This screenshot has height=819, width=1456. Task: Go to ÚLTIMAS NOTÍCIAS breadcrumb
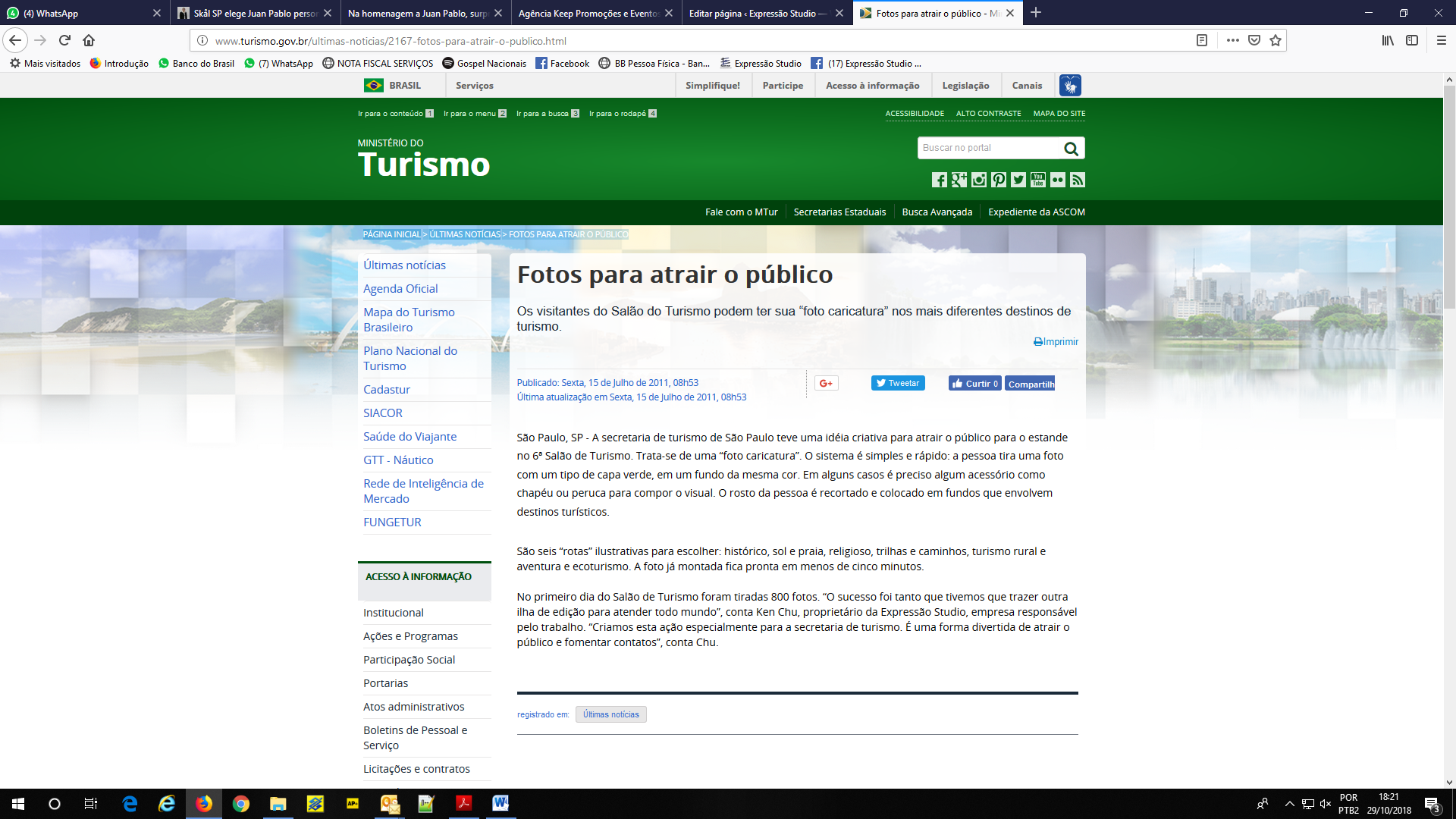pos(465,234)
